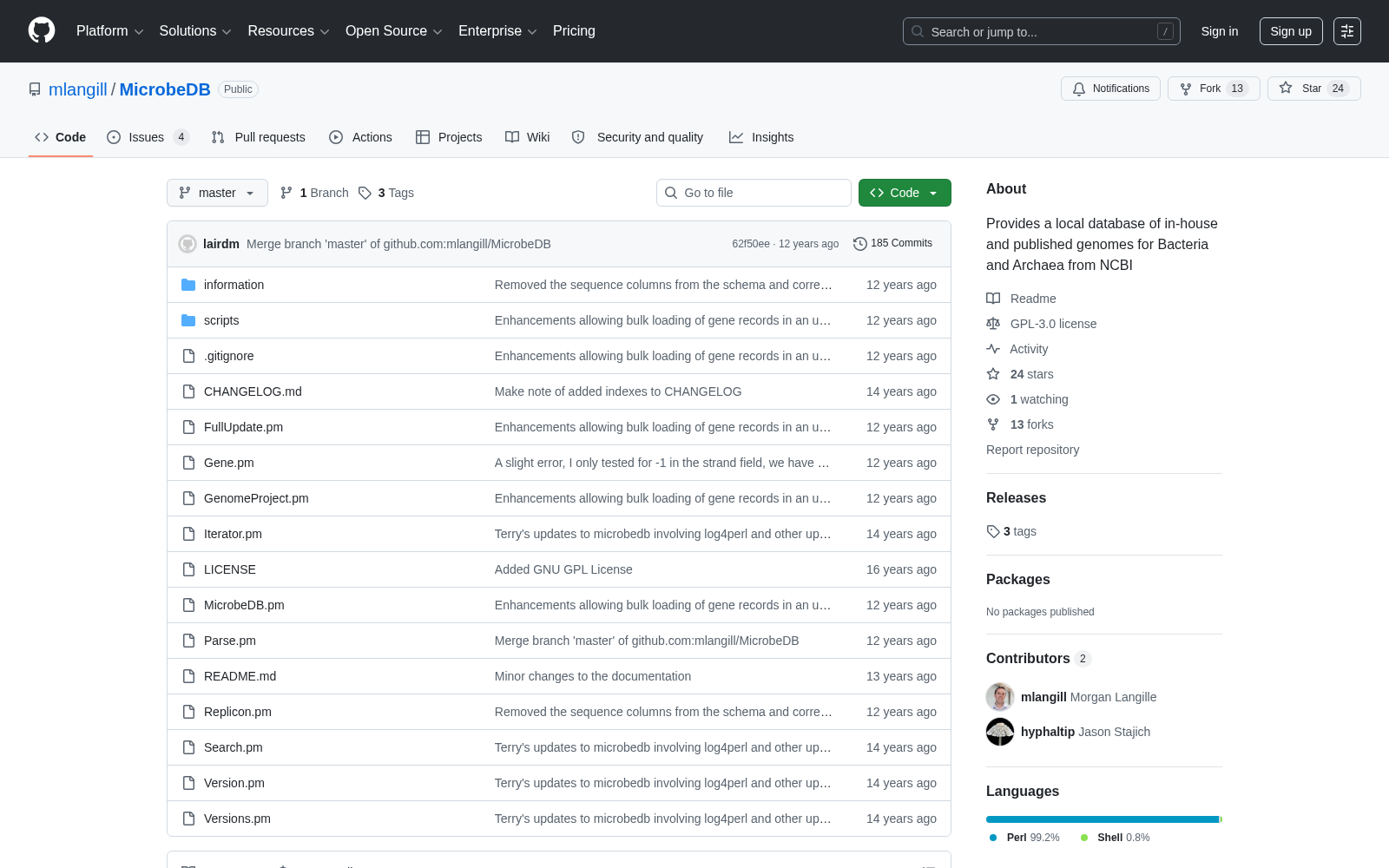This screenshot has height=868, width=1389.
Task: Click the tag icon beside 3 tags in Releases
Action: [993, 531]
